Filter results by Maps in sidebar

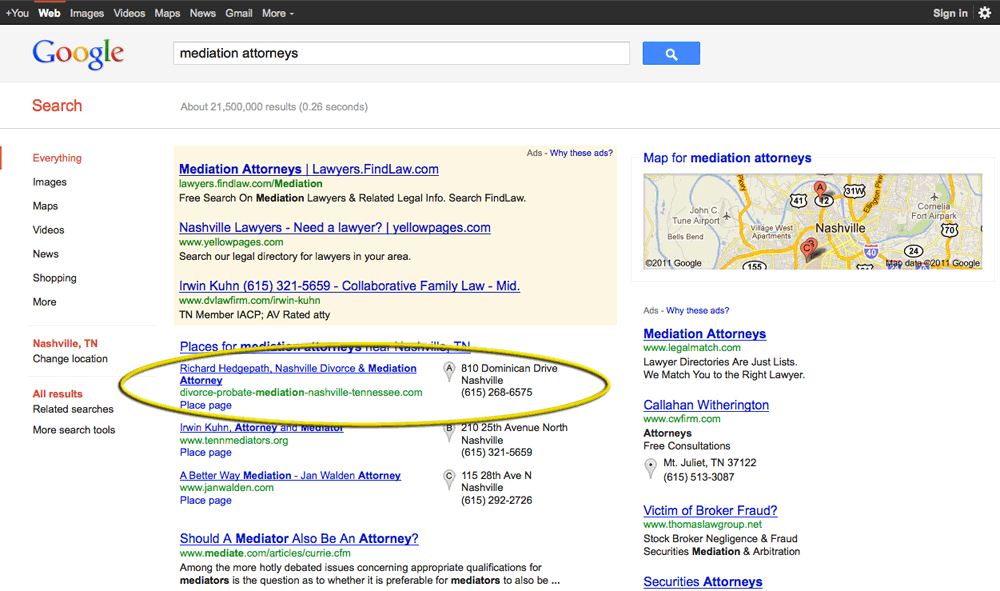click(45, 206)
